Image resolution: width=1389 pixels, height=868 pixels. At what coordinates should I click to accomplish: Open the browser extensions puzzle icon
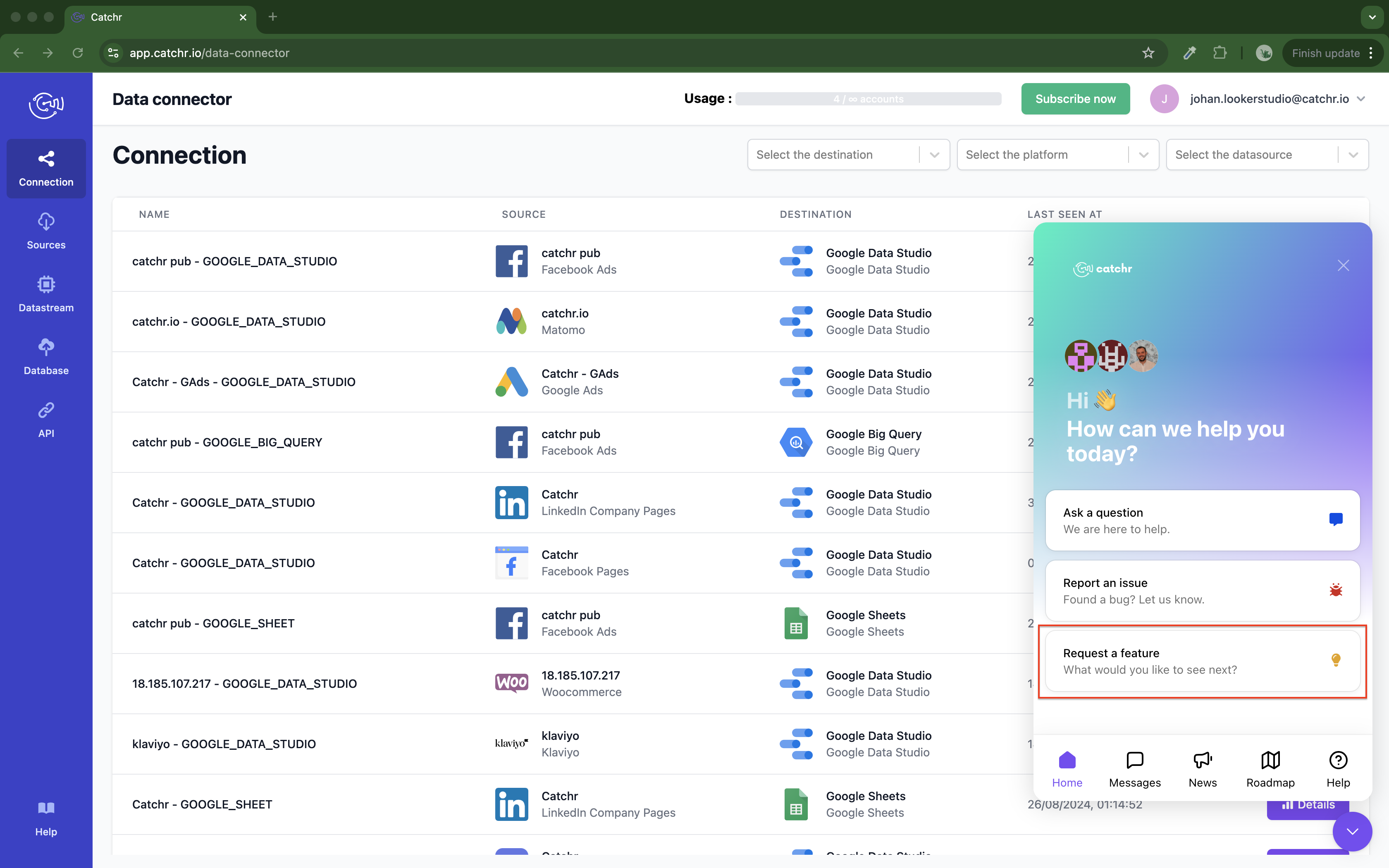[1220, 53]
